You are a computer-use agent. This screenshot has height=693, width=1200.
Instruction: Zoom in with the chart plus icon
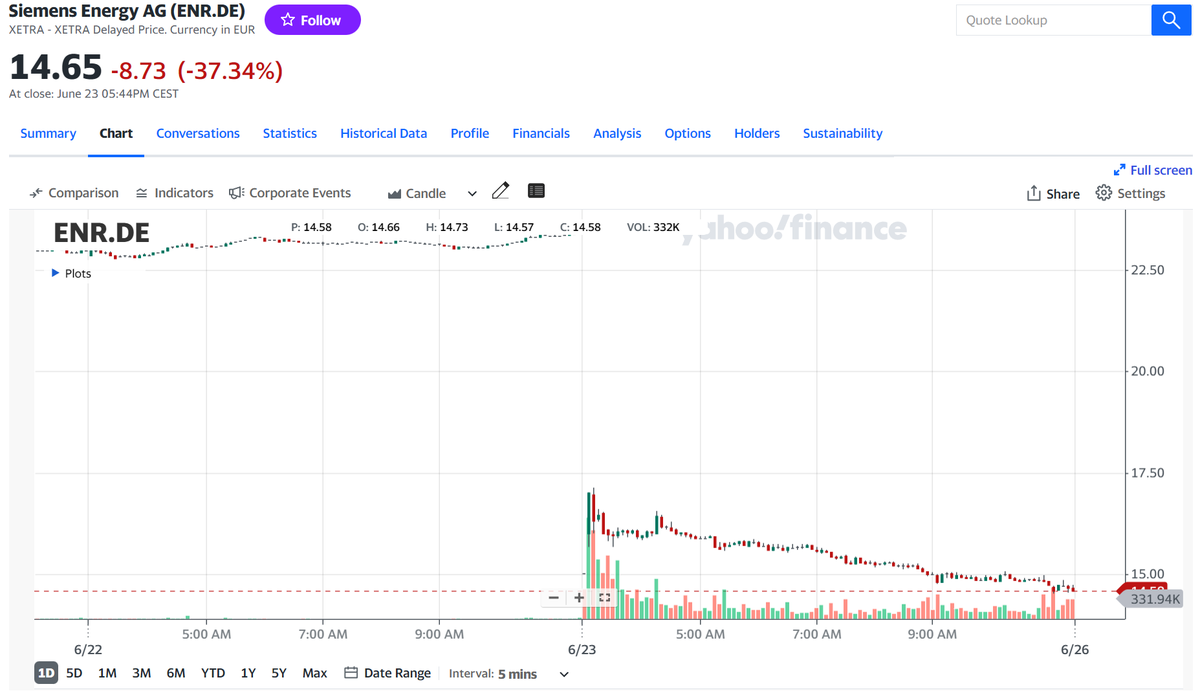click(579, 598)
